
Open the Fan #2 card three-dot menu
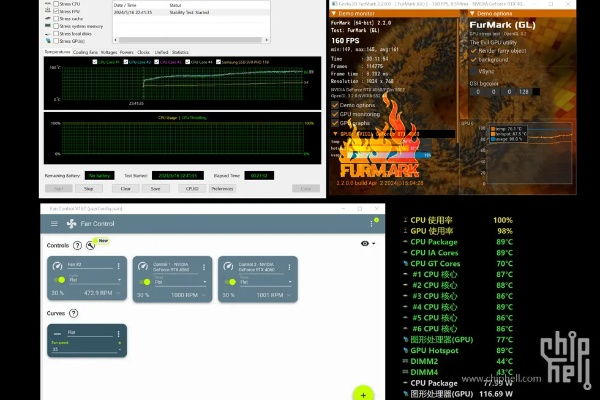tap(119, 265)
